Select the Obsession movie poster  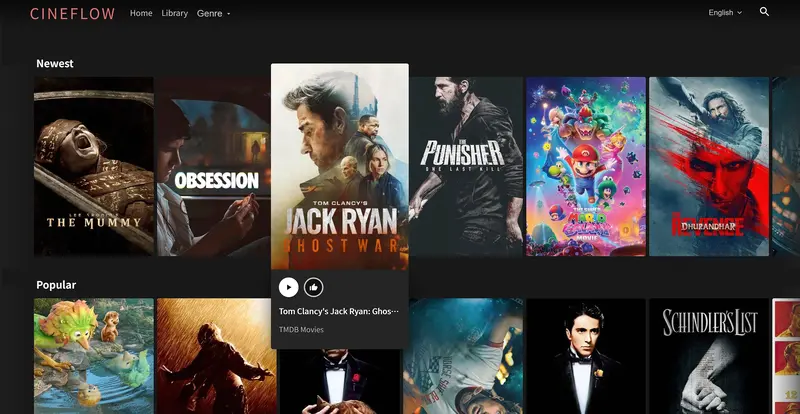pyautogui.click(x=213, y=166)
